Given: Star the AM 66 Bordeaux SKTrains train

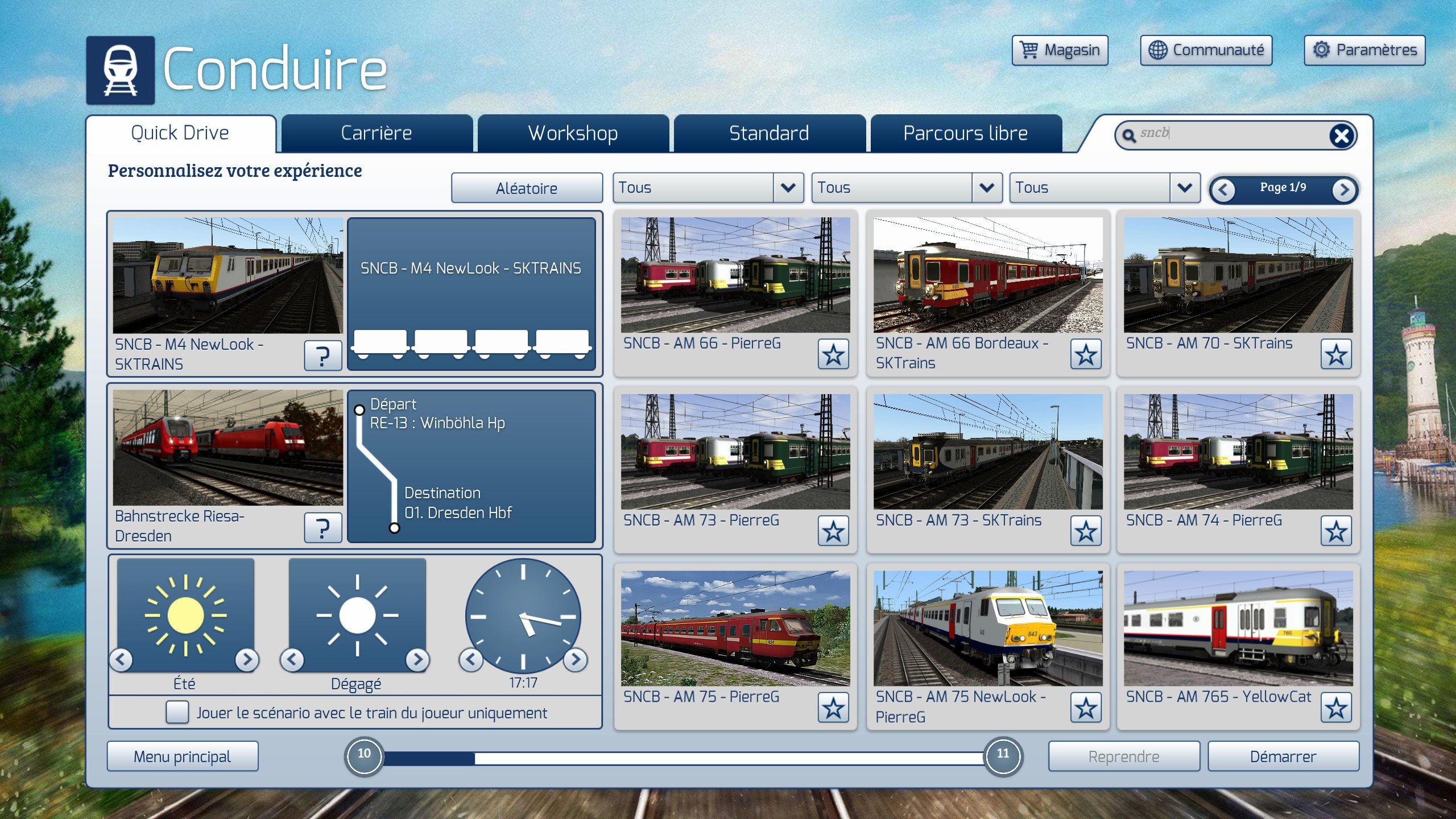Looking at the screenshot, I should tap(1086, 354).
